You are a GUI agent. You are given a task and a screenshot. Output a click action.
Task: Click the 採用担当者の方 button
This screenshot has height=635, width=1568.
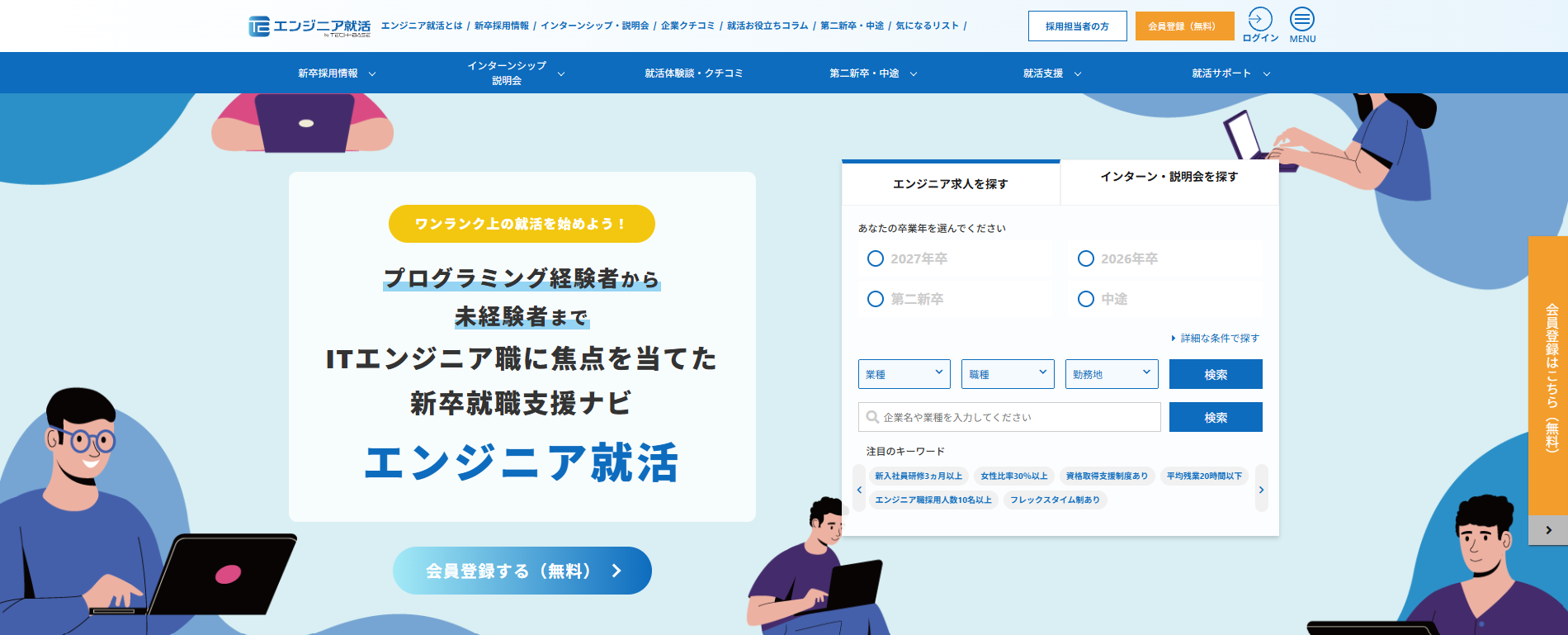[1078, 26]
